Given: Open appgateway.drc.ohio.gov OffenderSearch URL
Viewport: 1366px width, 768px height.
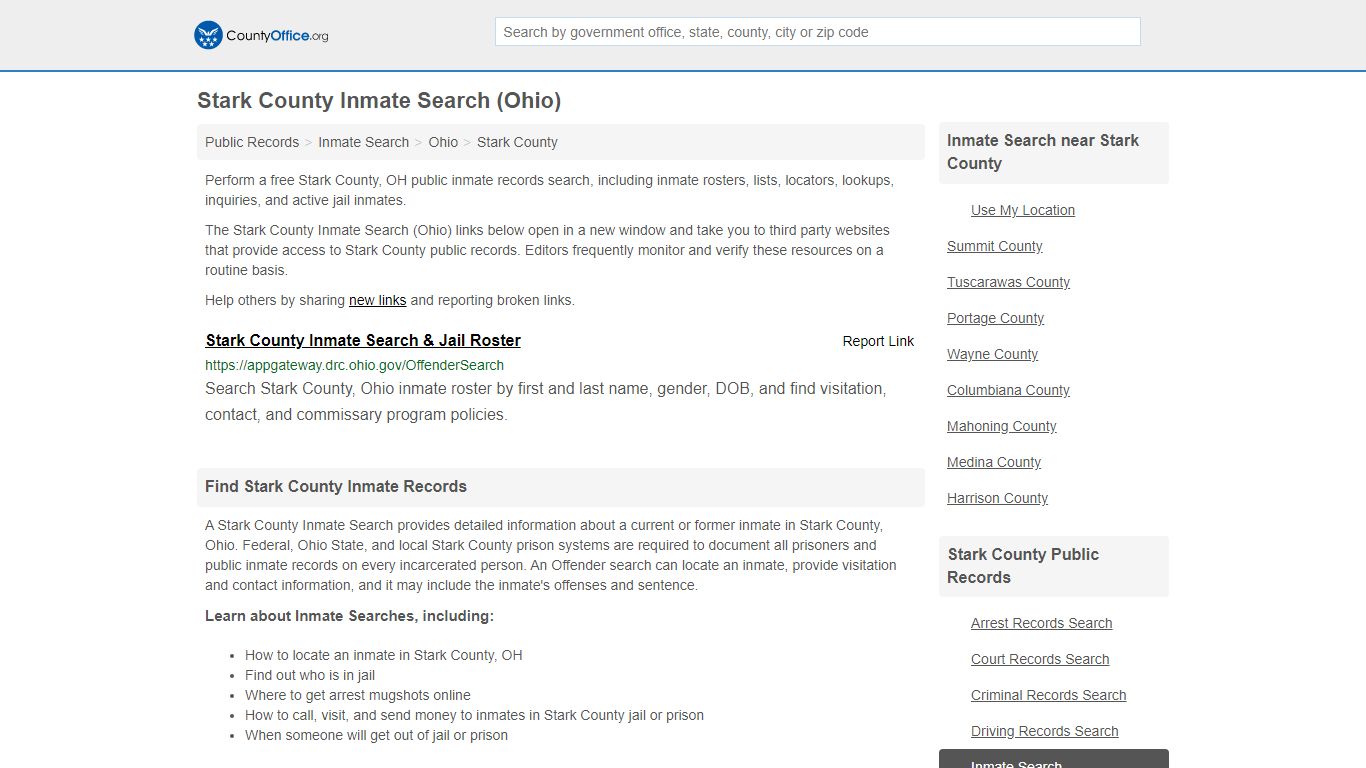Looking at the screenshot, I should [x=354, y=365].
